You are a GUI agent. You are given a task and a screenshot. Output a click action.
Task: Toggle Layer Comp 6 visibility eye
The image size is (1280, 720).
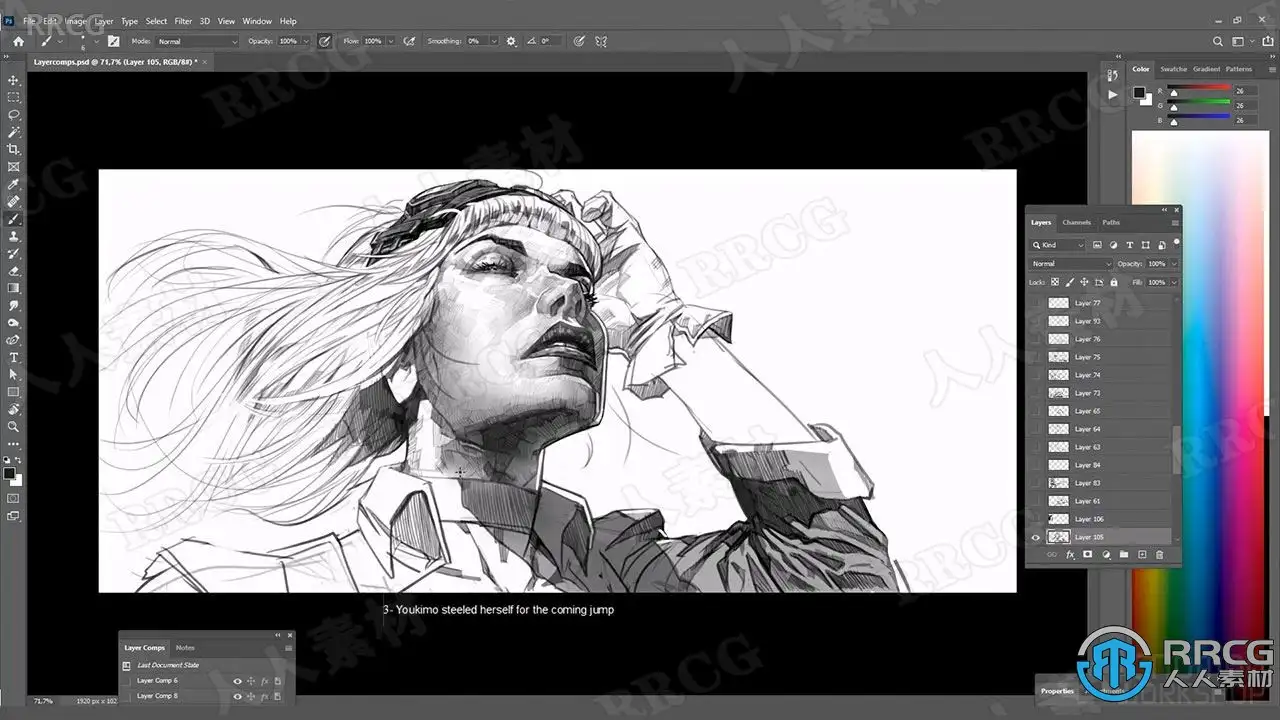(237, 681)
